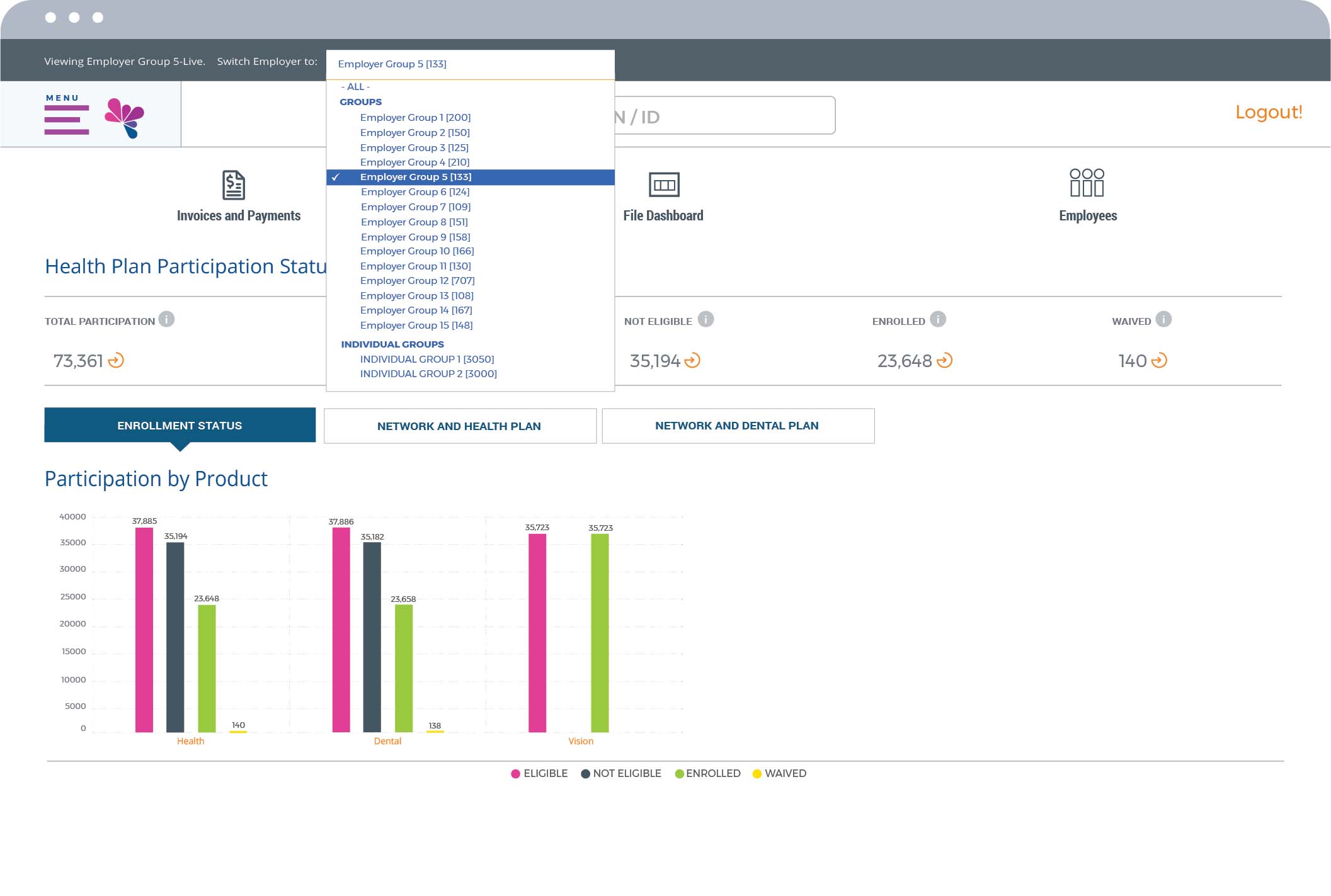
Task: Select the ENROLLMENT STATUS button
Action: (x=180, y=425)
